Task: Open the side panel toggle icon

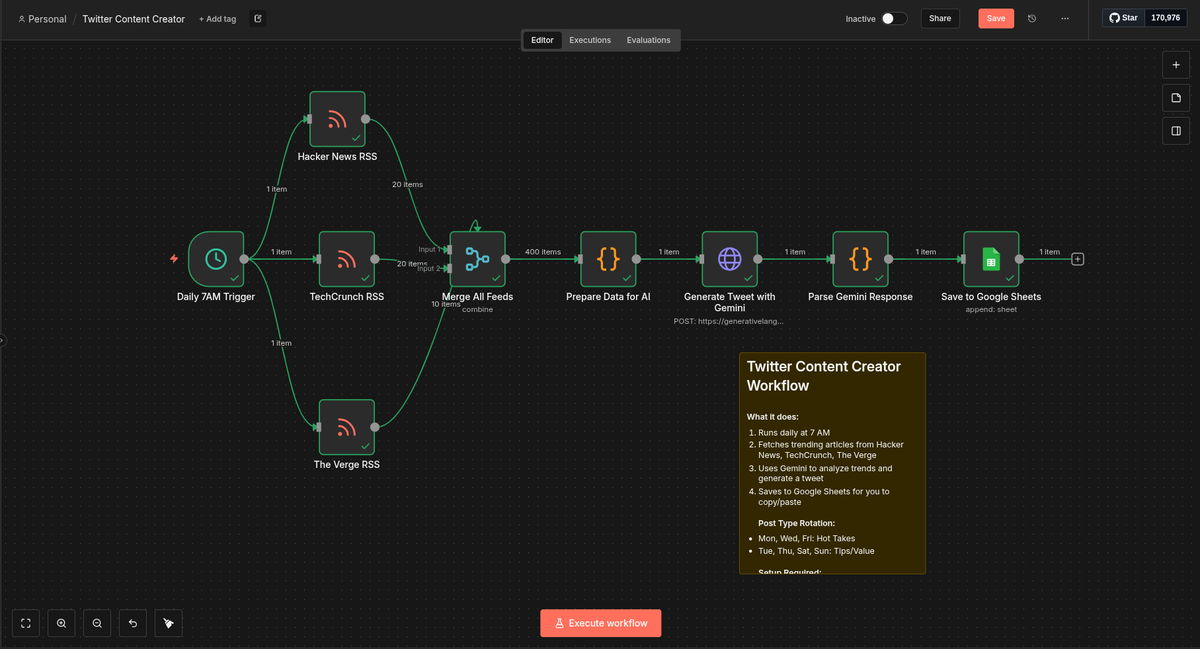Action: (1176, 131)
